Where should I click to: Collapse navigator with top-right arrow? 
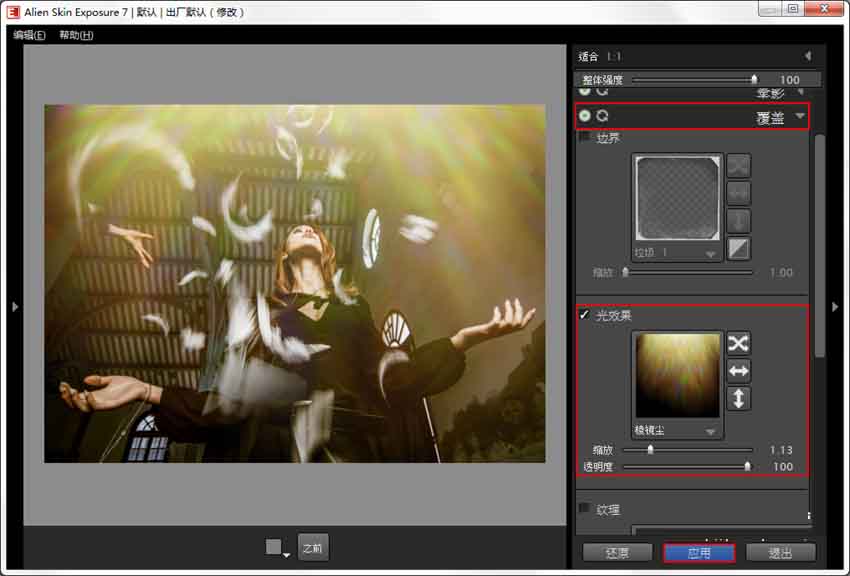coord(807,56)
